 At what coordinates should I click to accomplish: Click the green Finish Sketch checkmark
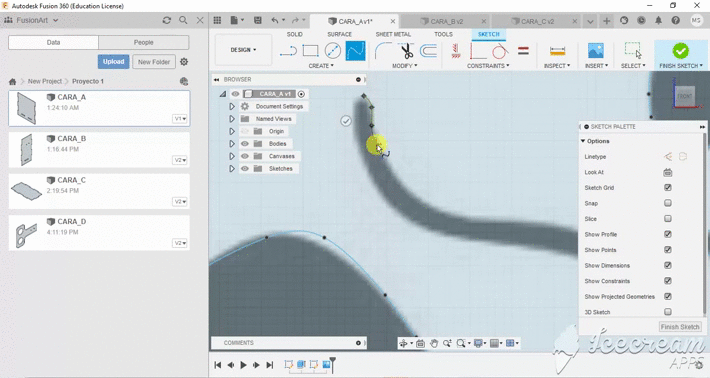(680, 51)
